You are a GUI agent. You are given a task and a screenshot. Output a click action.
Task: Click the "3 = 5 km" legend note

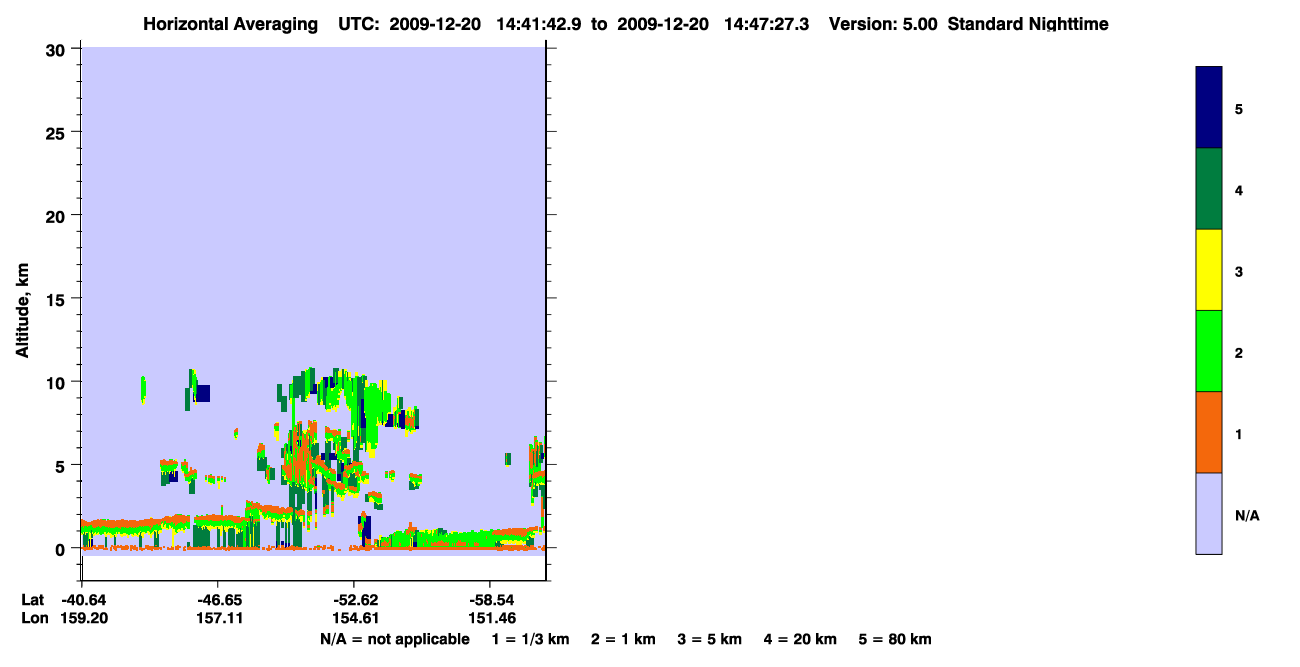click(x=710, y=639)
